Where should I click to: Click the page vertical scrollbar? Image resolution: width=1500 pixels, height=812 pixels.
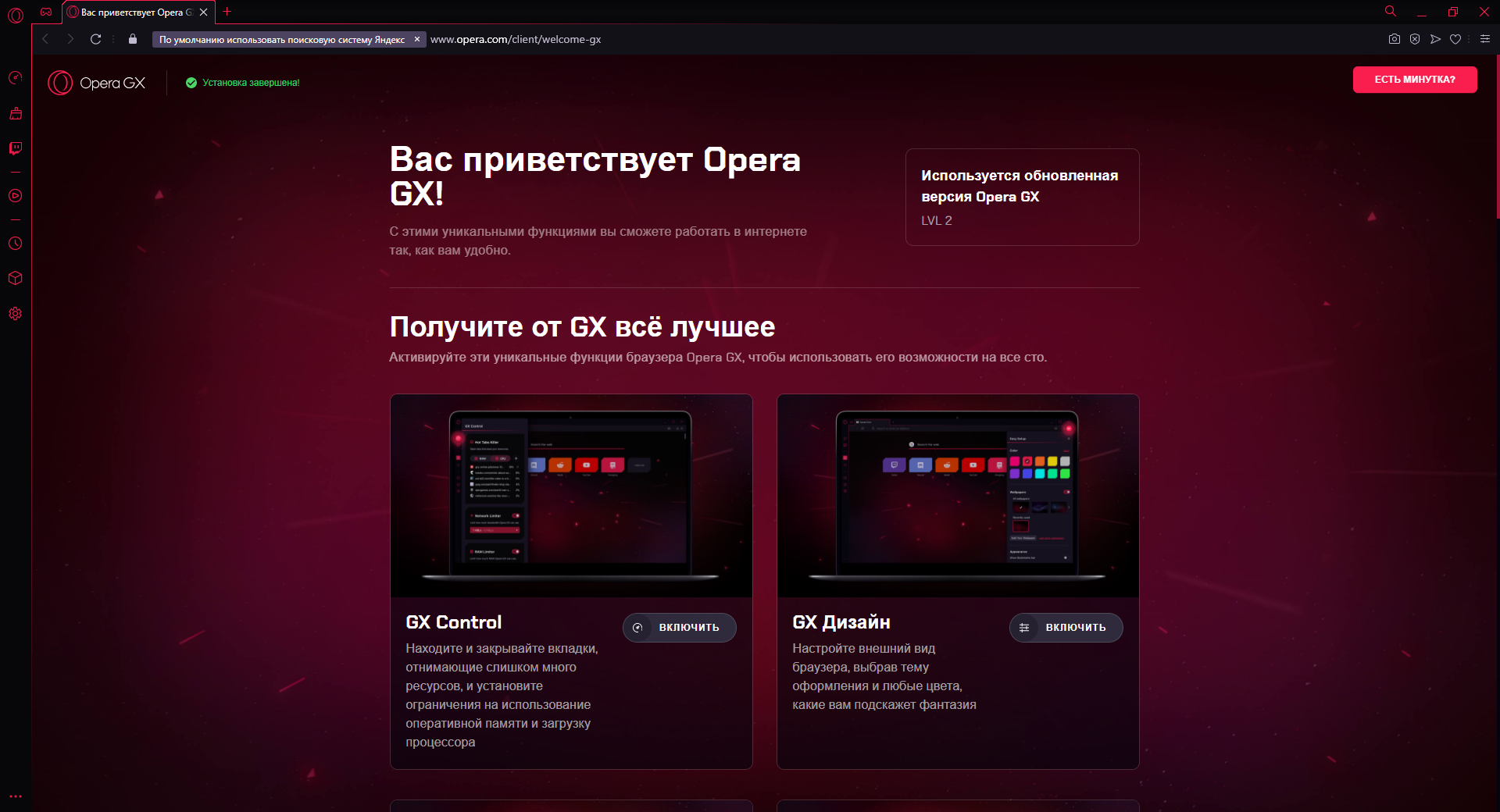(x=1497, y=137)
